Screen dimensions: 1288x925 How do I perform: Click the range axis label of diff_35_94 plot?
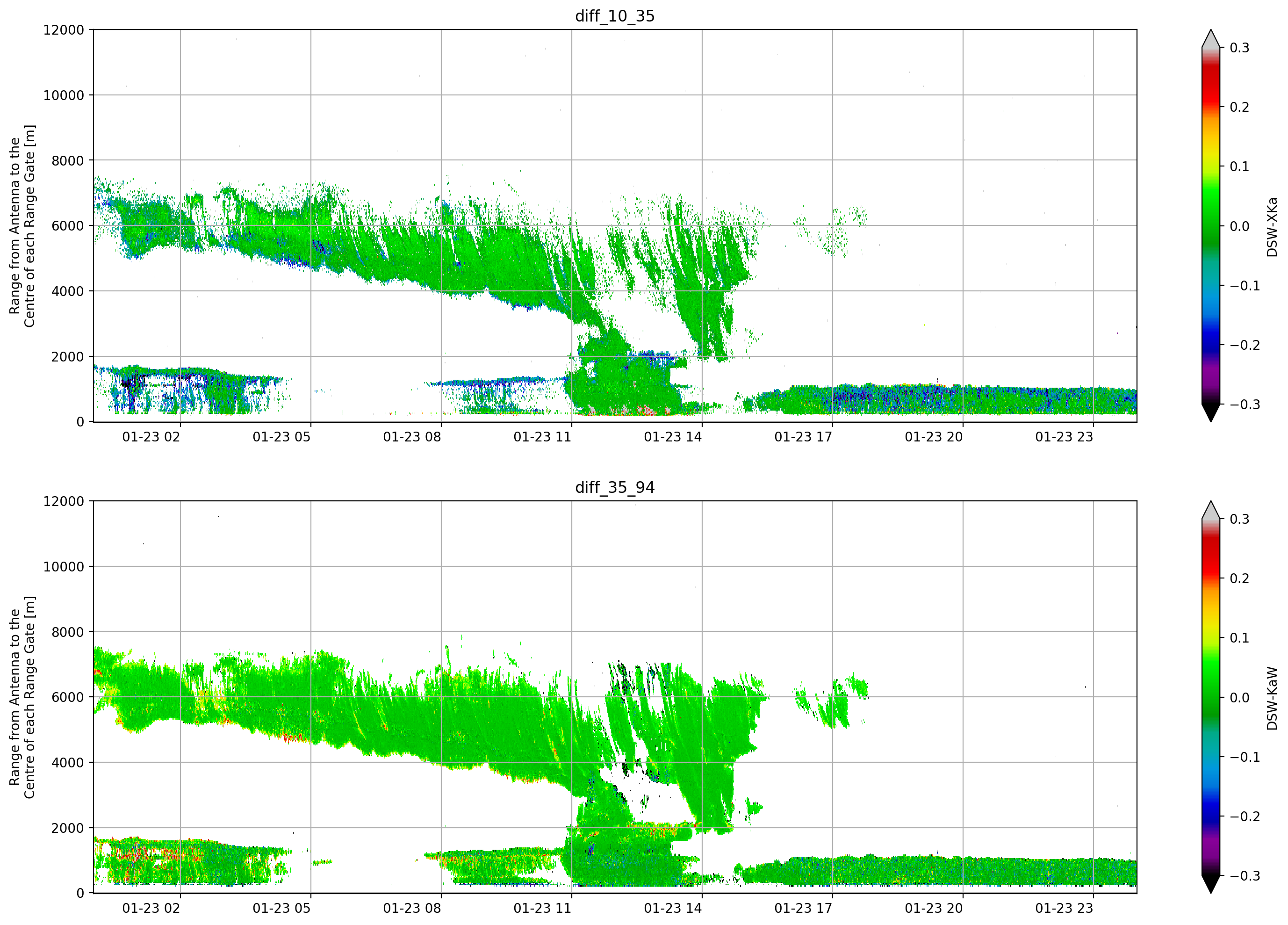[22, 698]
